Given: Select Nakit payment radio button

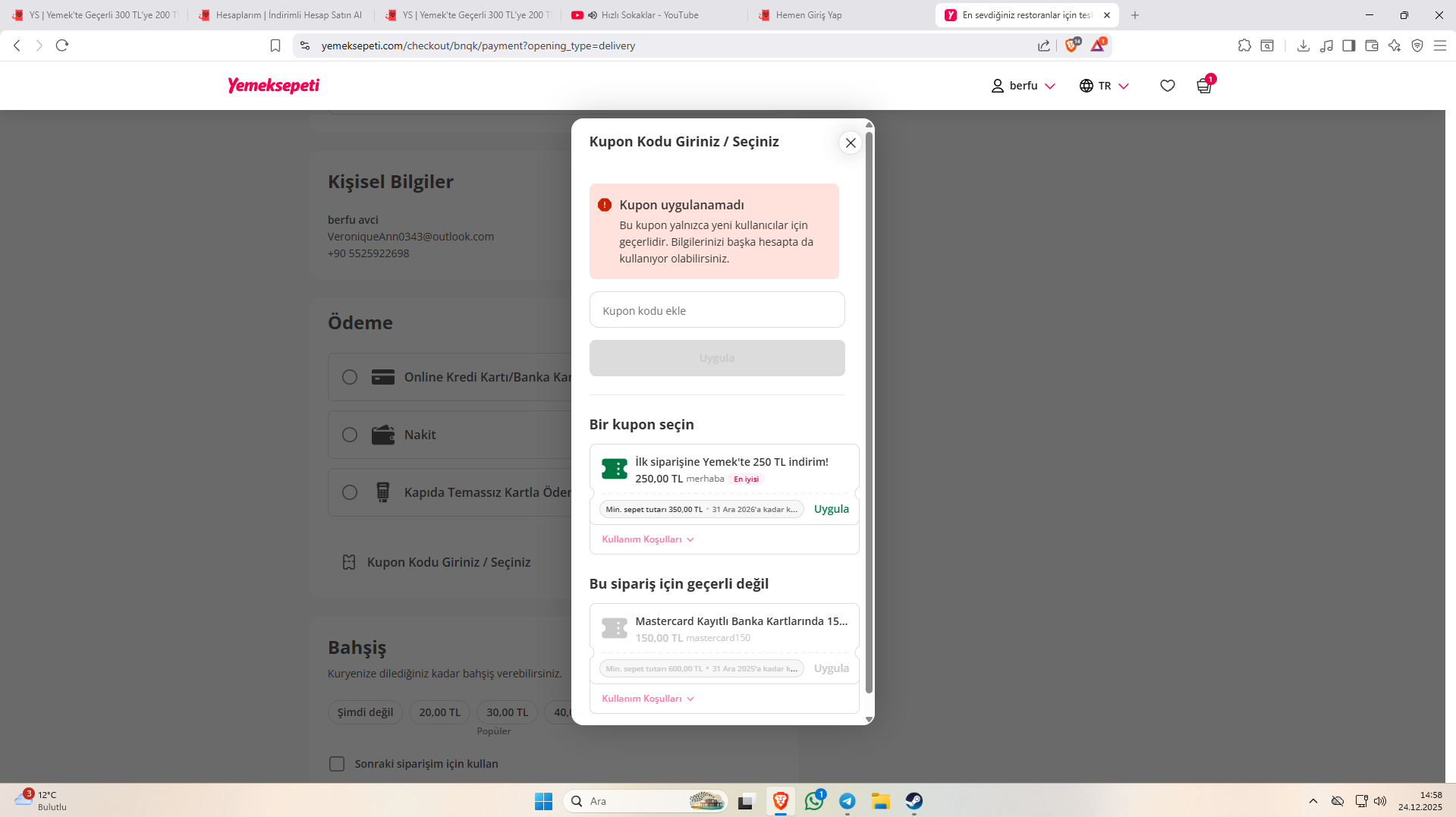Looking at the screenshot, I should (349, 435).
